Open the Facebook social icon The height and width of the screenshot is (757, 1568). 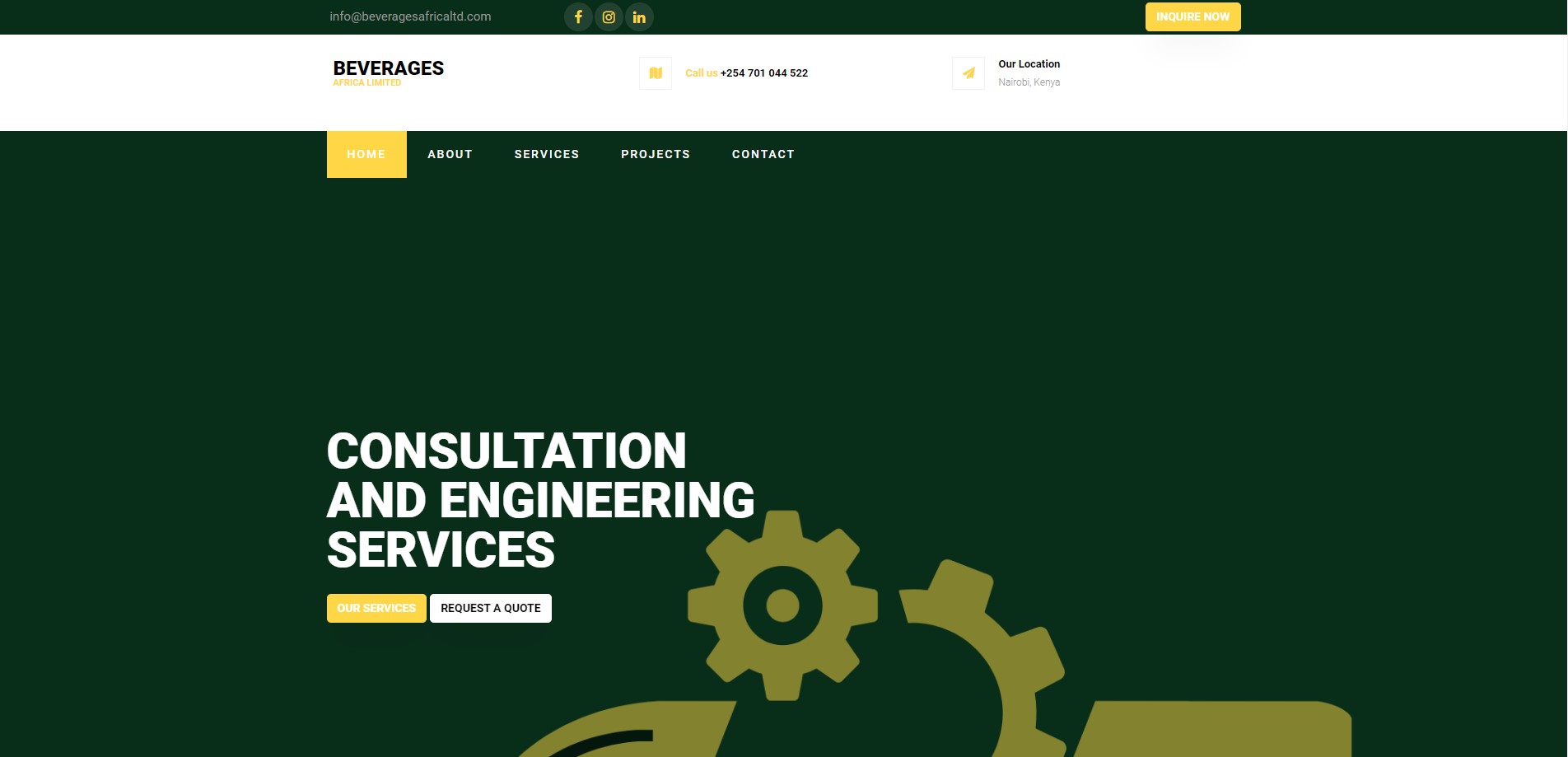coord(578,16)
